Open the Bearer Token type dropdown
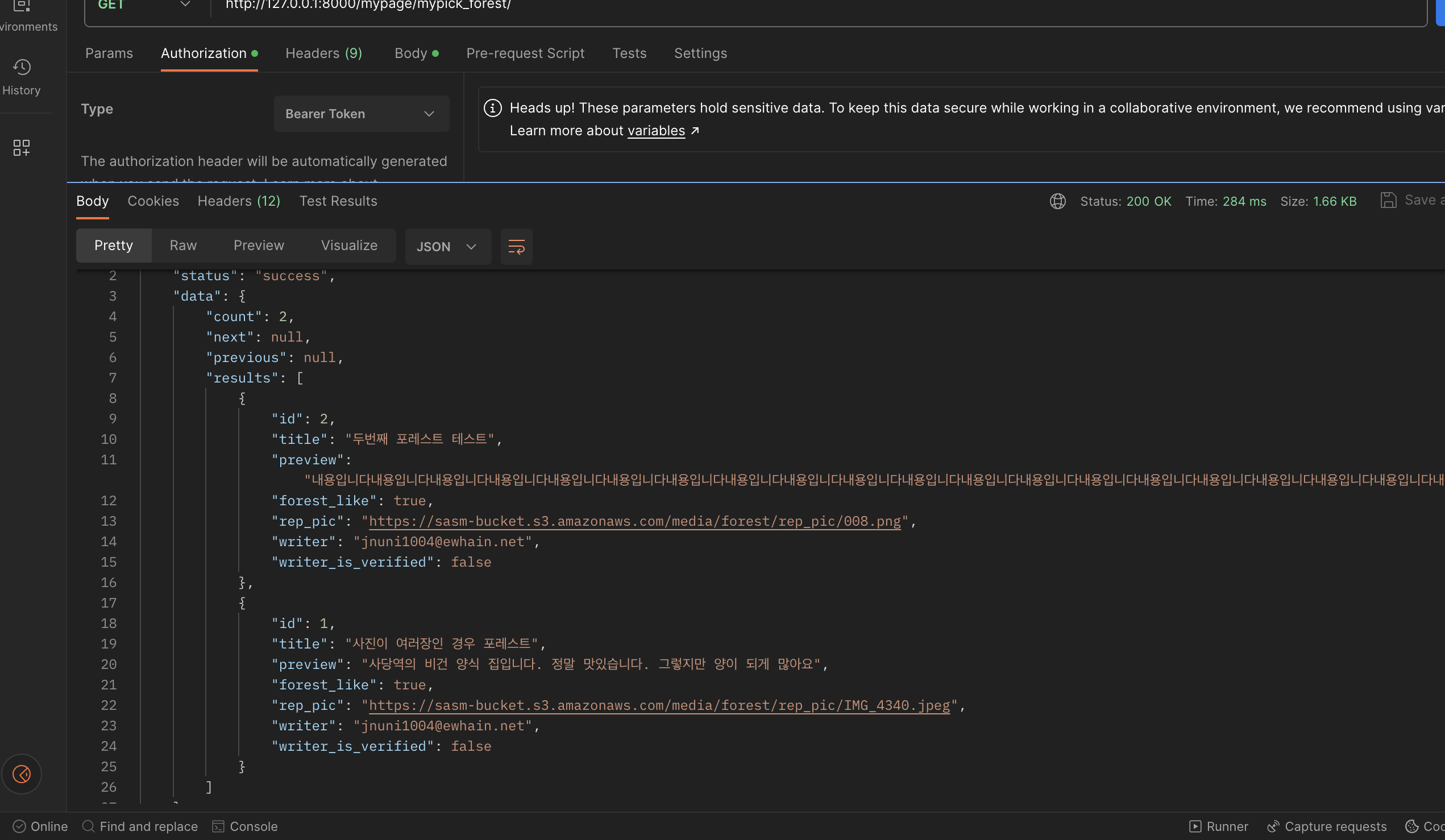Viewport: 1445px width, 840px height. point(362,114)
